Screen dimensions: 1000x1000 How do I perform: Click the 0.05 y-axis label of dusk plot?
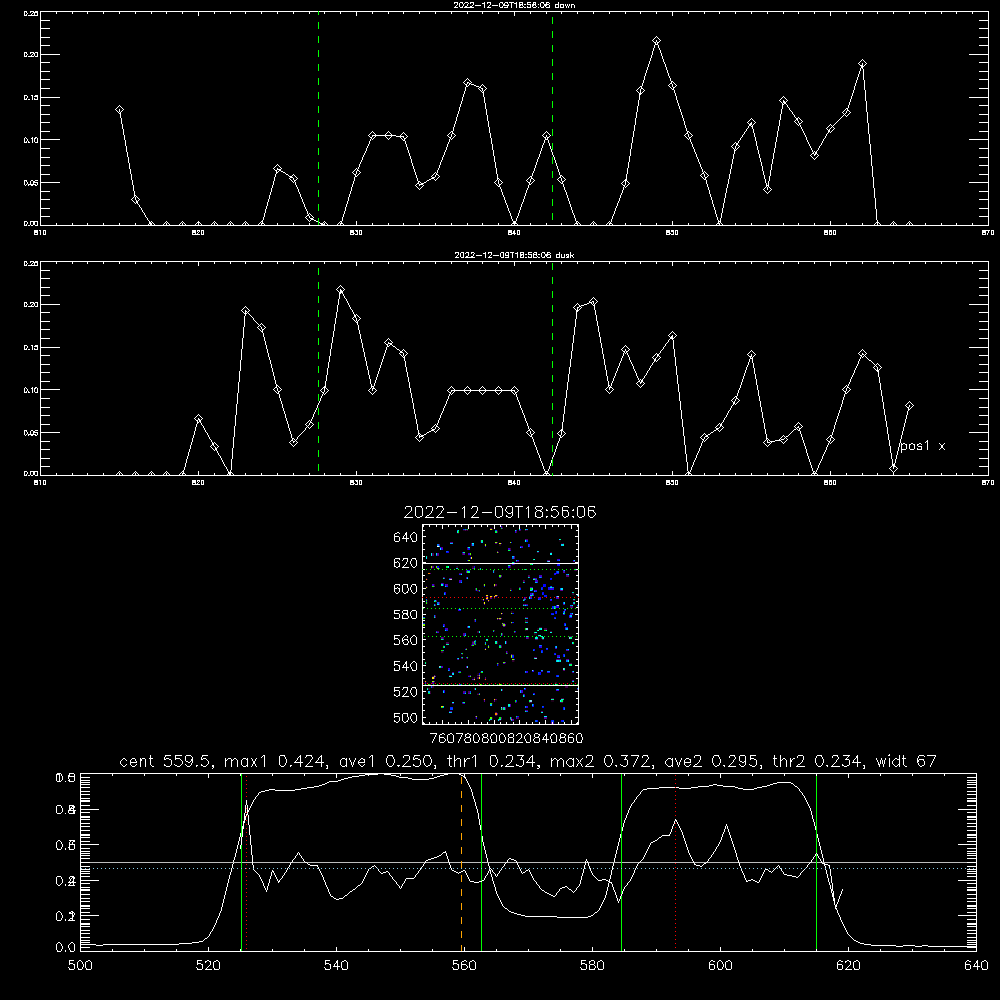31,432
